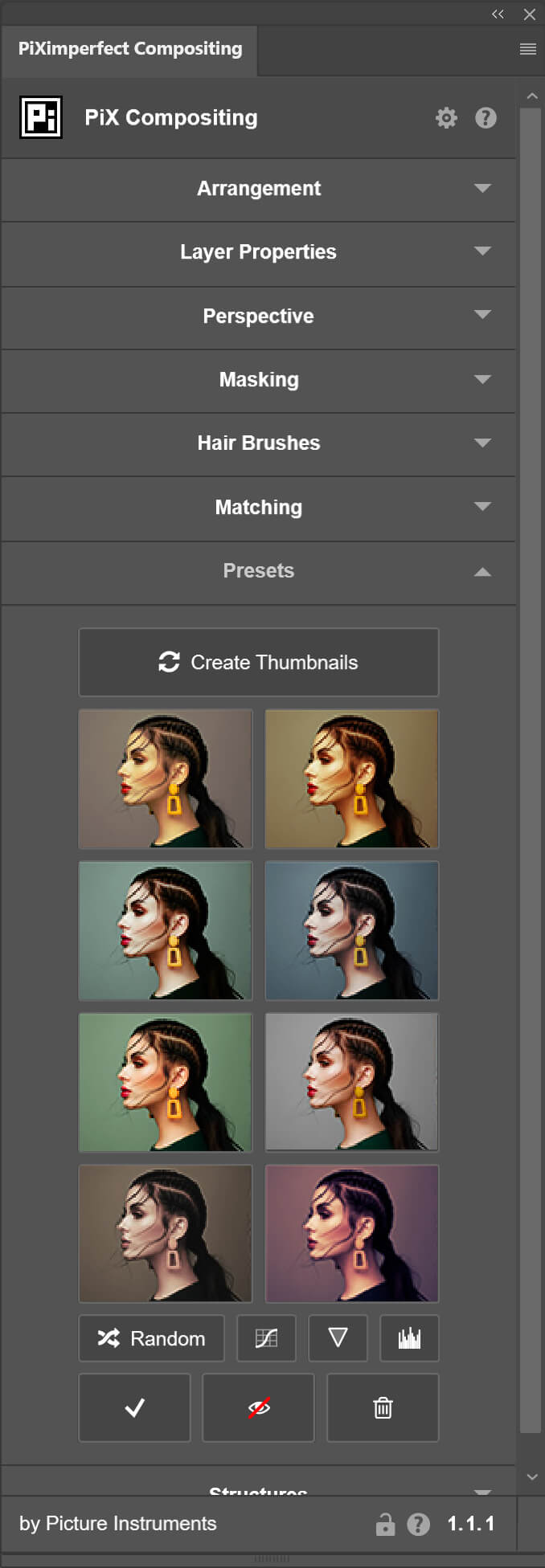The height and width of the screenshot is (1568, 545).
Task: Open footer help question mark icon
Action: point(418,1524)
